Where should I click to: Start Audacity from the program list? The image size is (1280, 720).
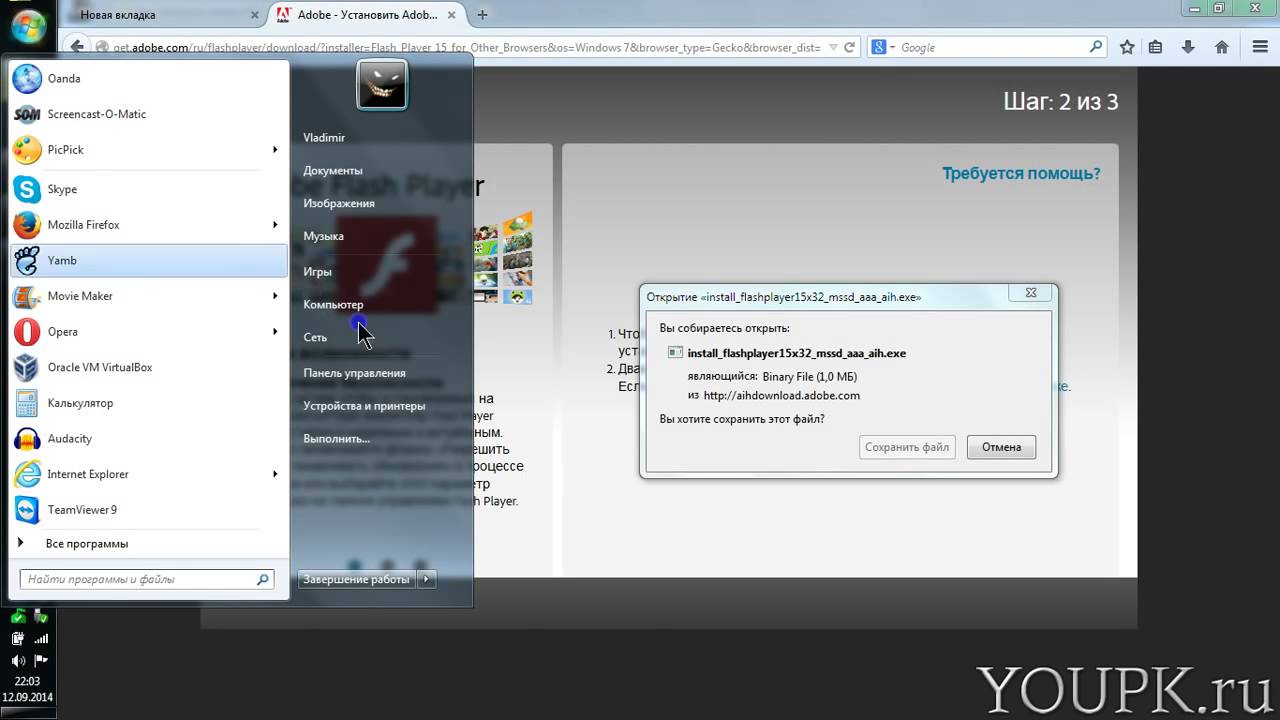pyautogui.click(x=149, y=438)
